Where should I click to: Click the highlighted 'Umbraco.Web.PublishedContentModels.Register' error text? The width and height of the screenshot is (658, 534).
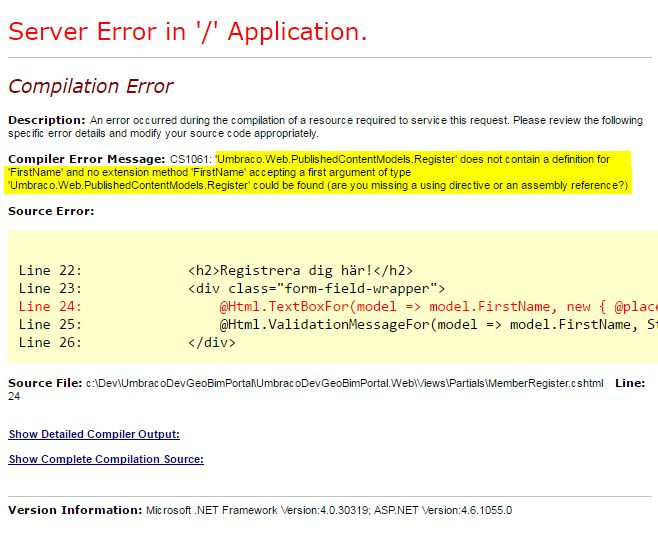pos(318,172)
